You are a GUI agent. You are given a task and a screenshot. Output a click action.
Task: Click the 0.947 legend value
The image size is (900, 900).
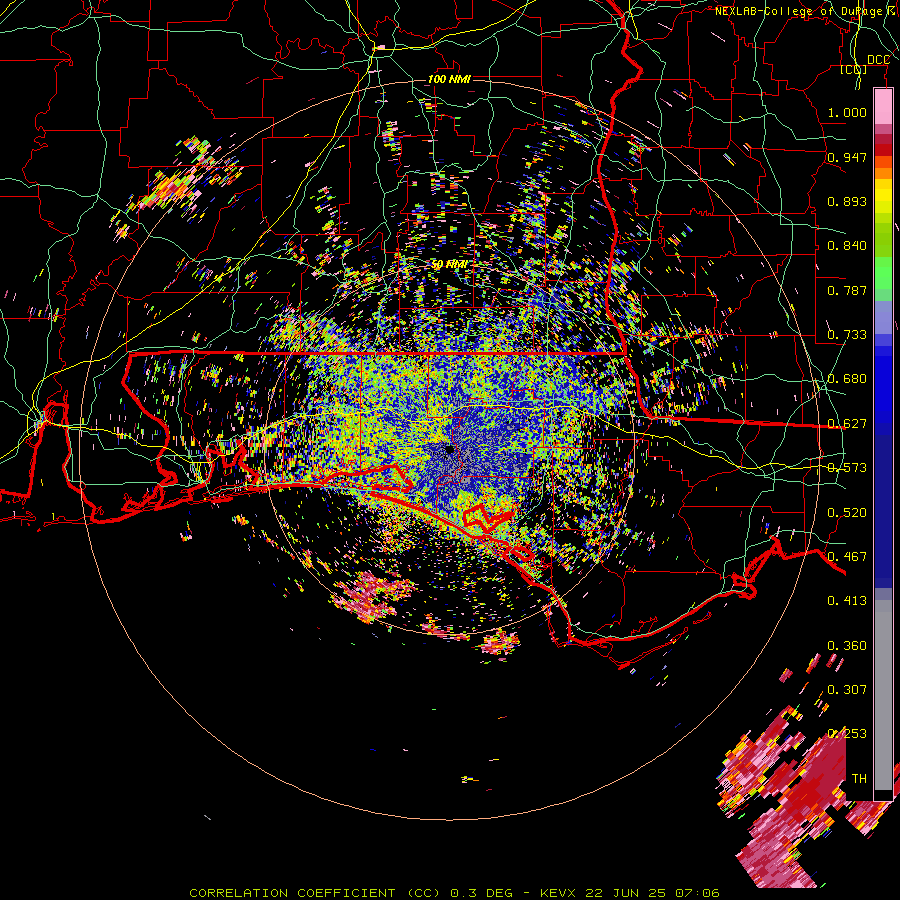pos(847,157)
